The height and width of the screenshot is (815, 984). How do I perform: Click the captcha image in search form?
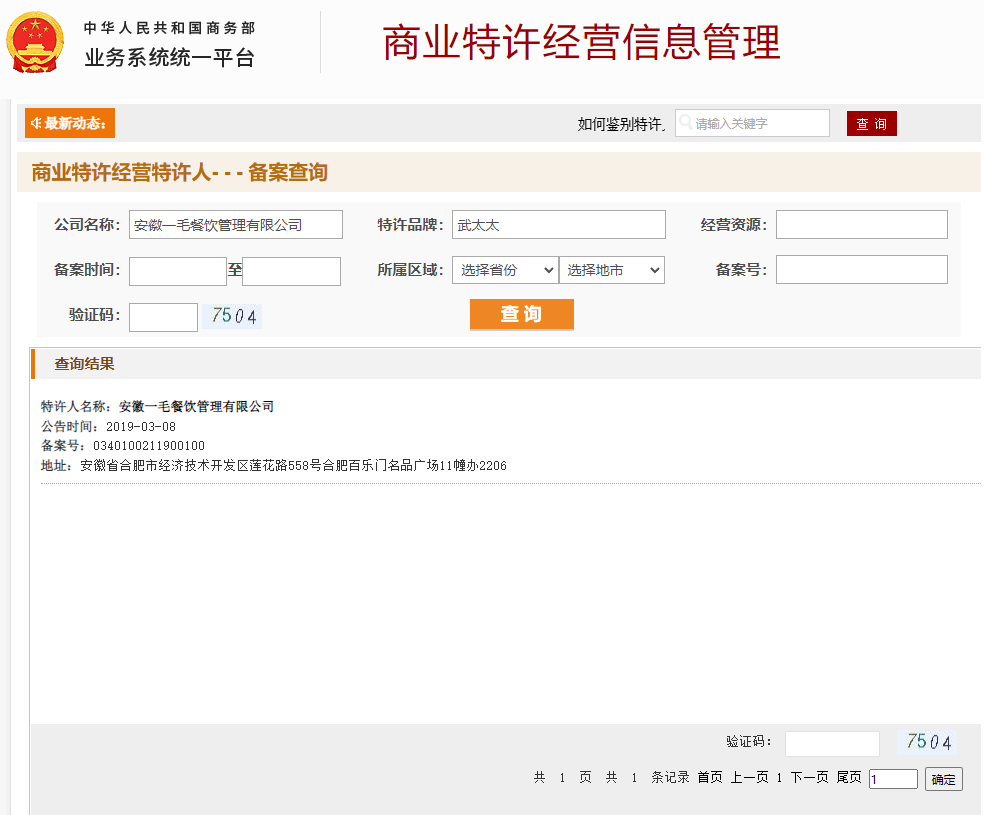(x=233, y=317)
